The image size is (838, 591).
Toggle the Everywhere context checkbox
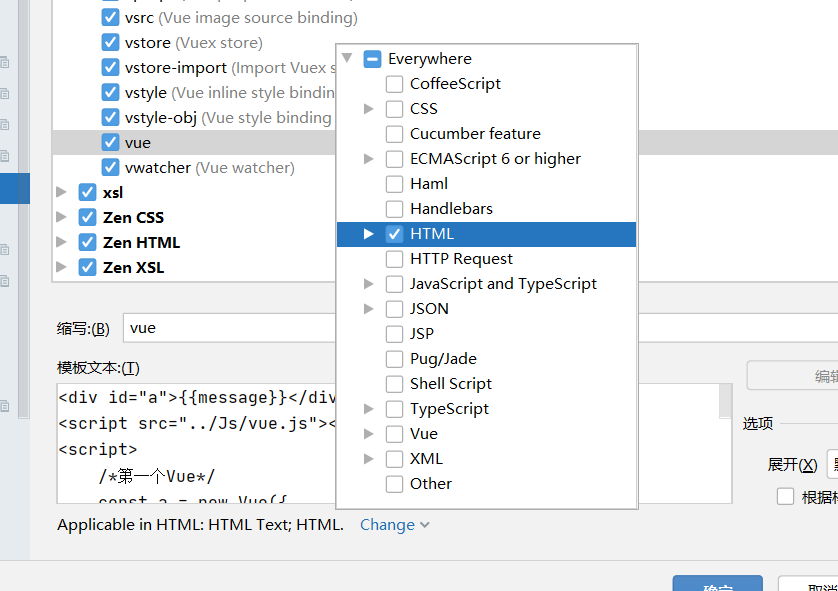tap(372, 59)
